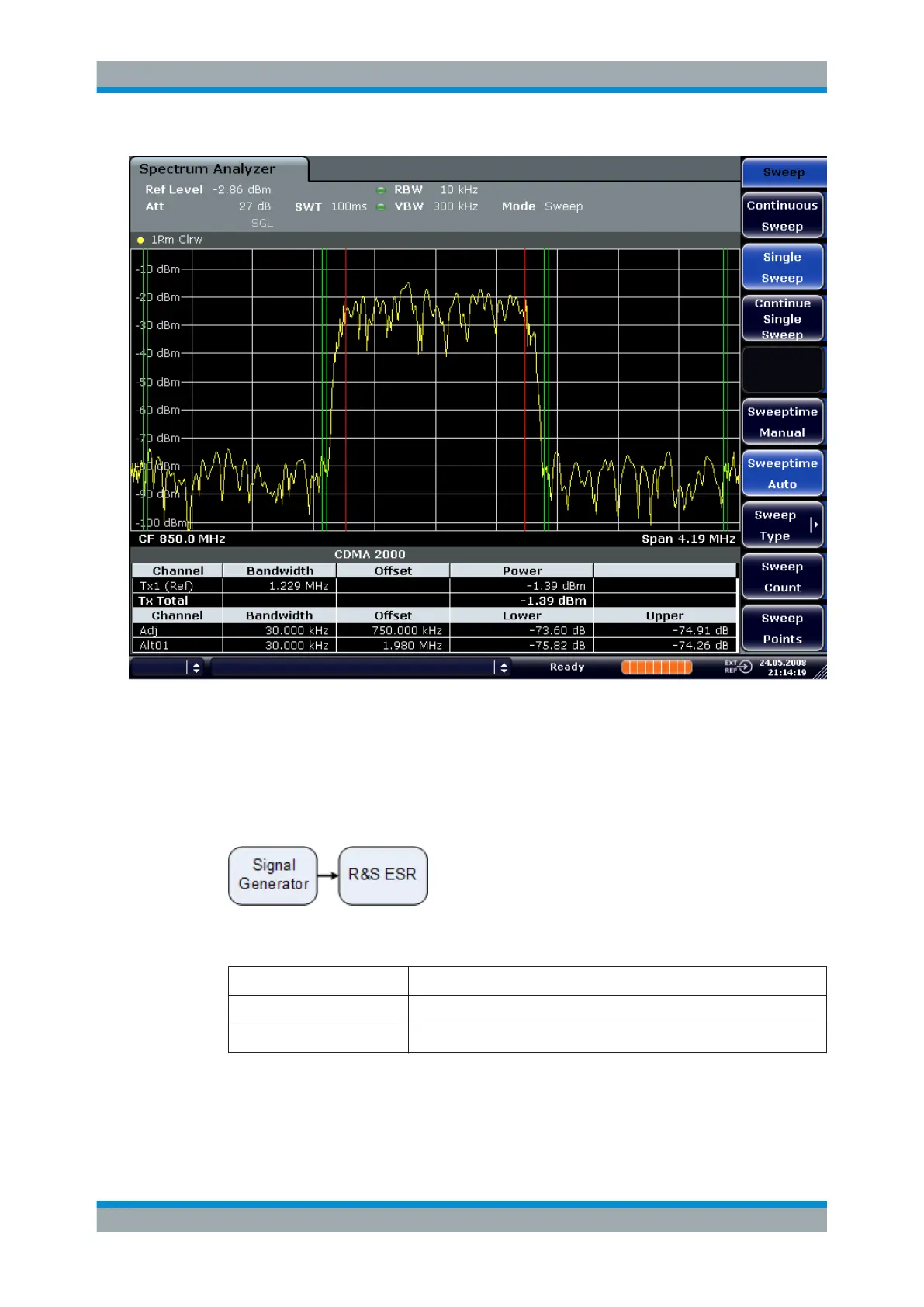Select the Tx Total row label

[163, 601]
